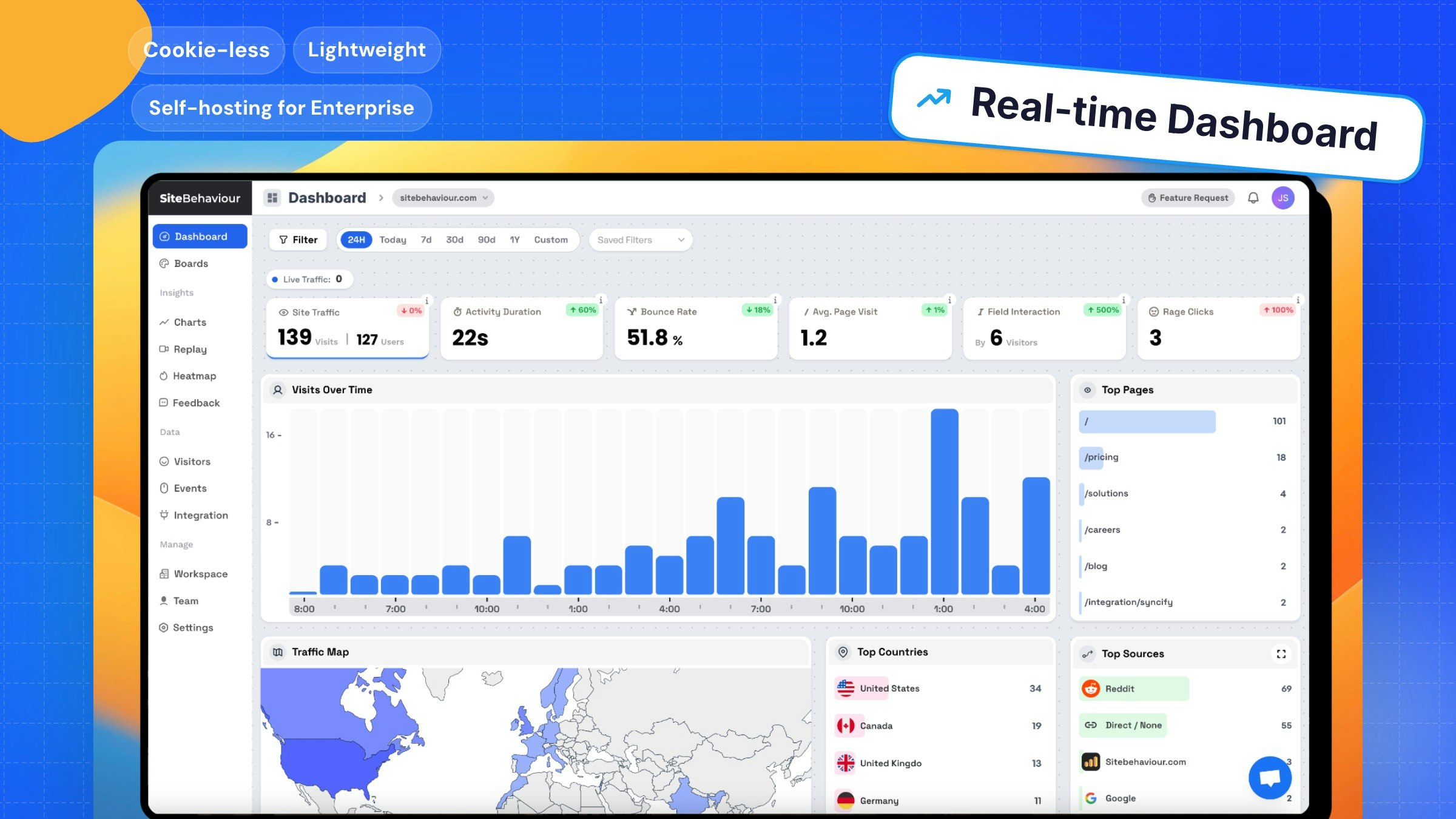The image size is (1456, 819).
Task: Click the Feature Request button
Action: point(1188,198)
